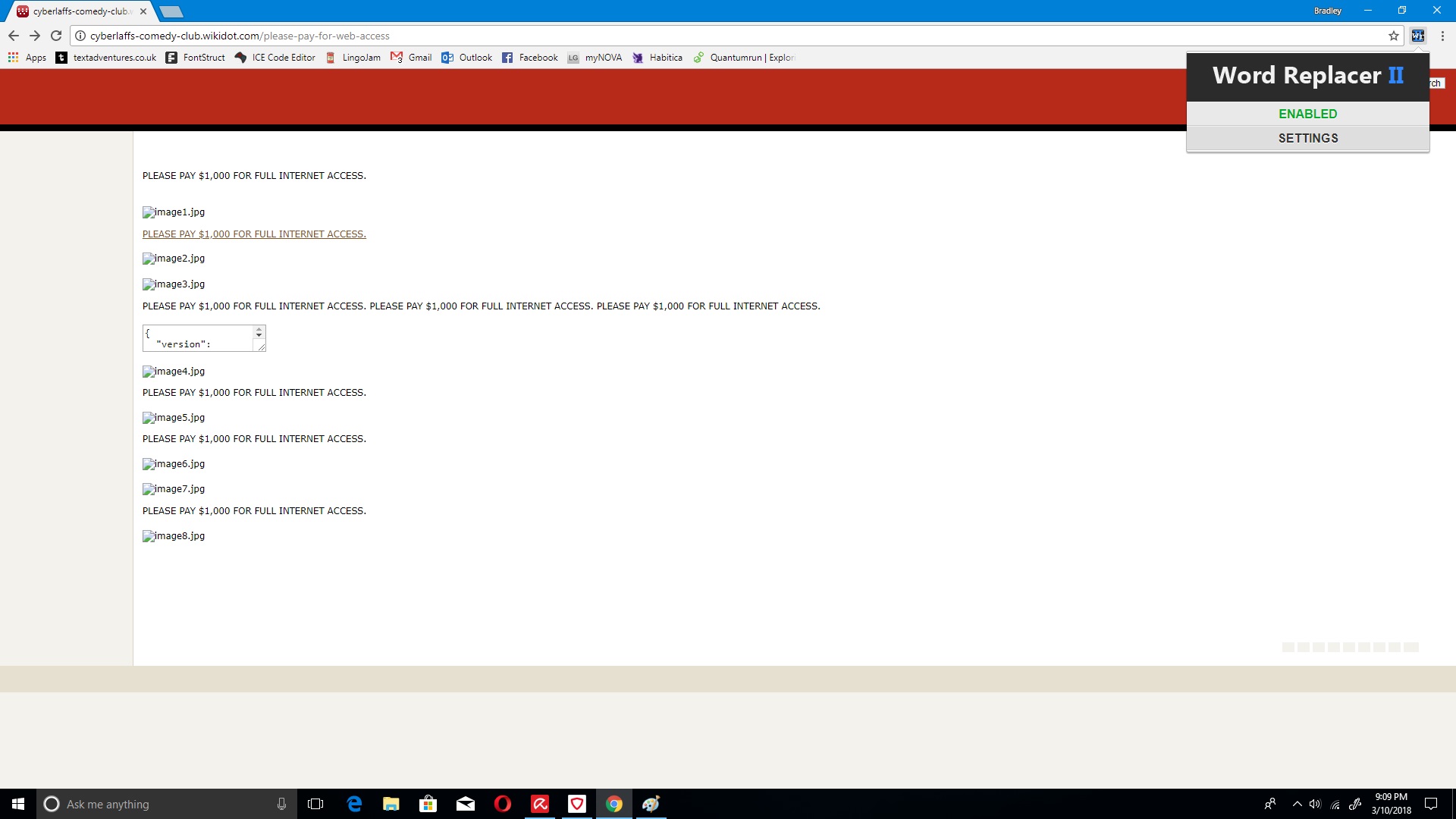Click the underlined PLEASE PAY $1,000 link
The width and height of the screenshot is (1456, 819).
click(254, 234)
